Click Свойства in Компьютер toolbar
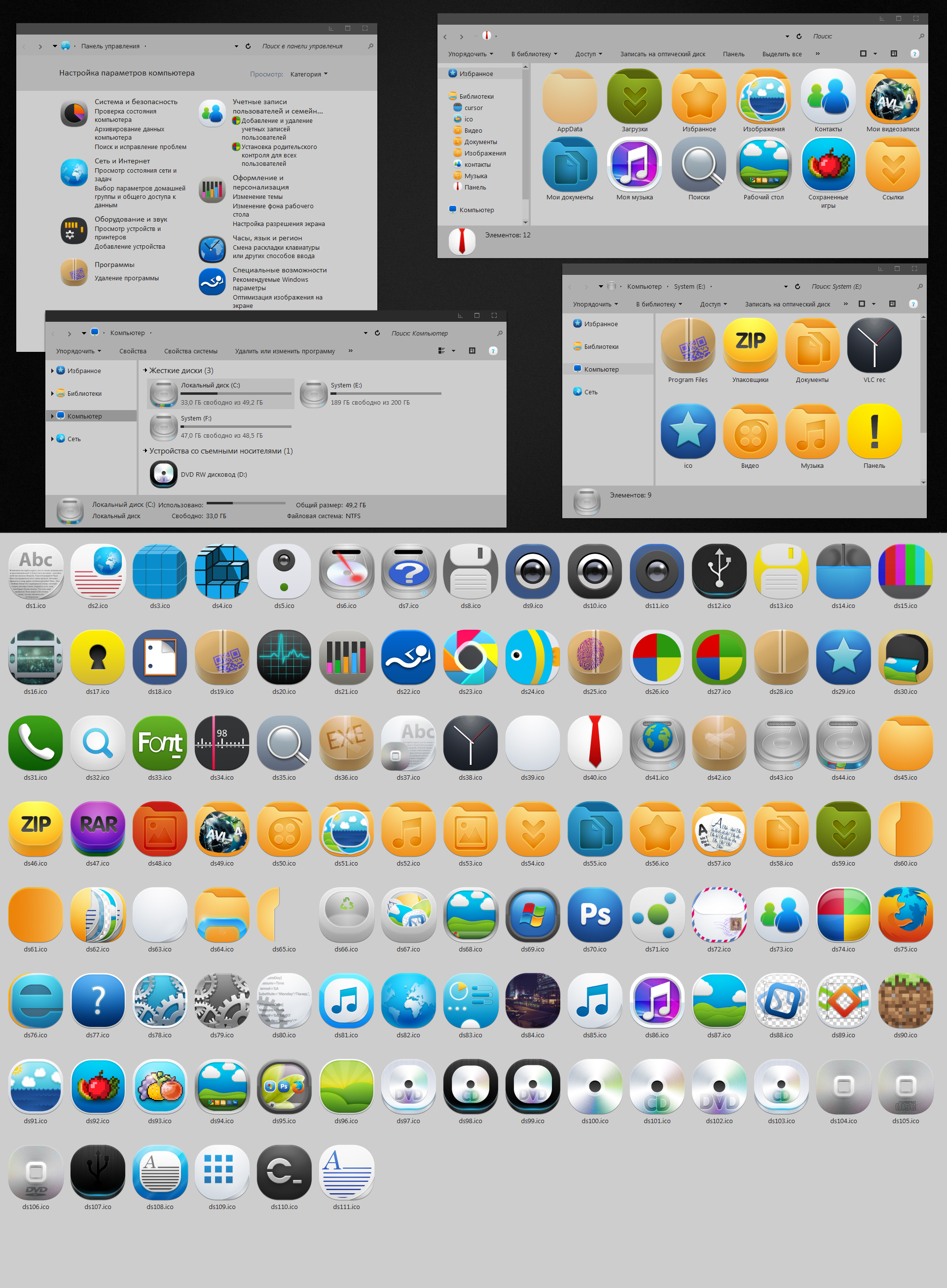 pyautogui.click(x=132, y=351)
